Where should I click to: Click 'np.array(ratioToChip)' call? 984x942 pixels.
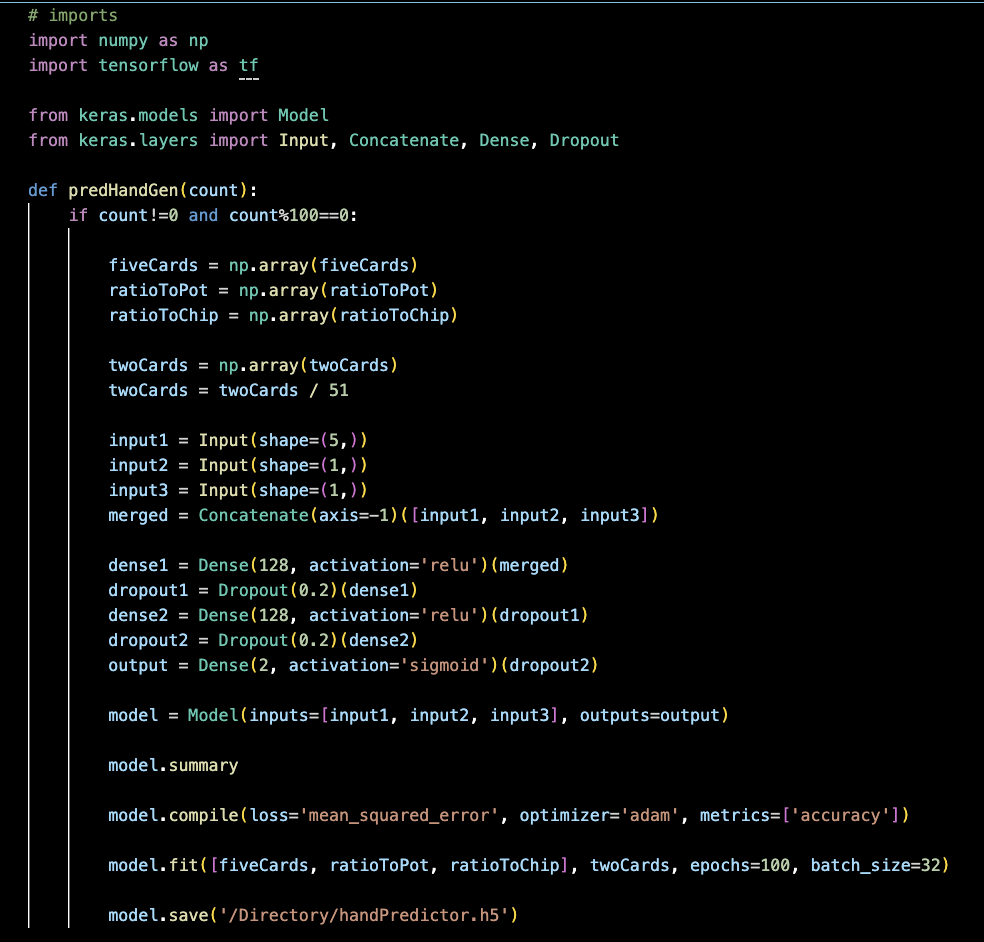click(x=353, y=316)
